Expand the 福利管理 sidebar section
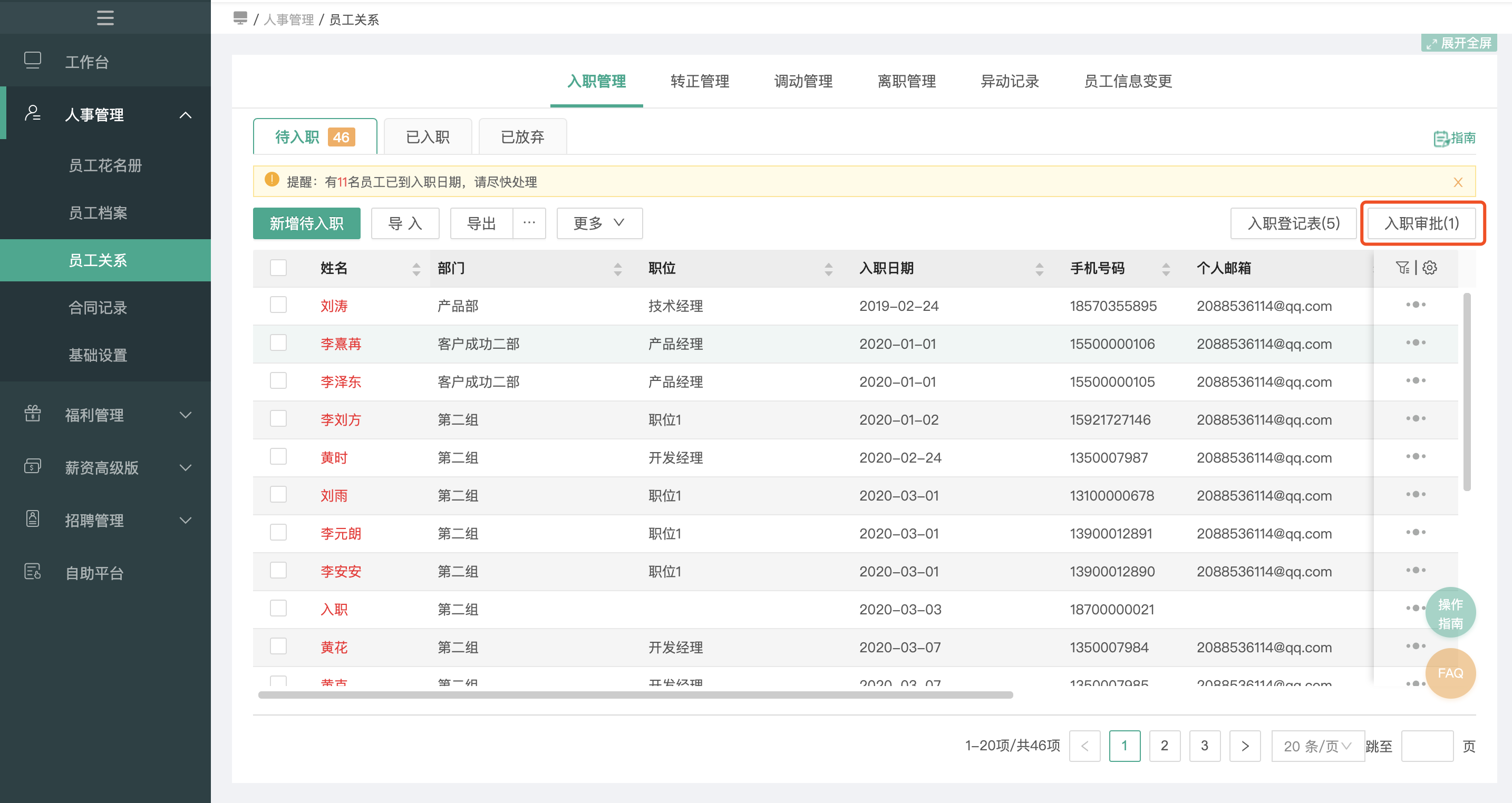1512x803 pixels. click(x=186, y=415)
